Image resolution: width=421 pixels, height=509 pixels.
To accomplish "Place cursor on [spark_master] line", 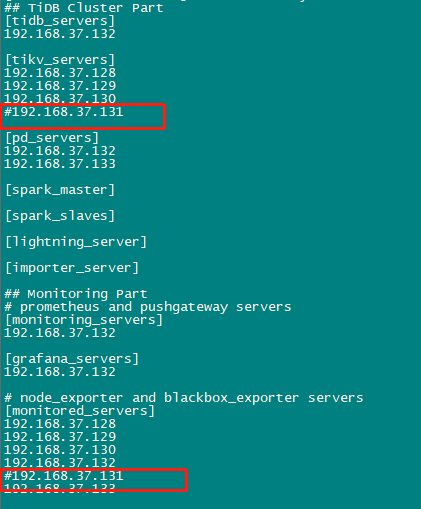I will click(60, 190).
